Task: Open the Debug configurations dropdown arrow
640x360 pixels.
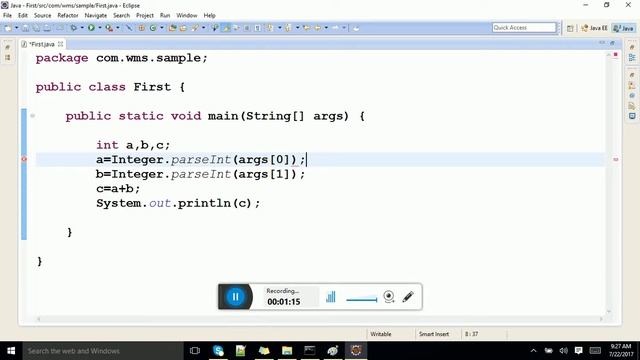Action: pos(82,28)
